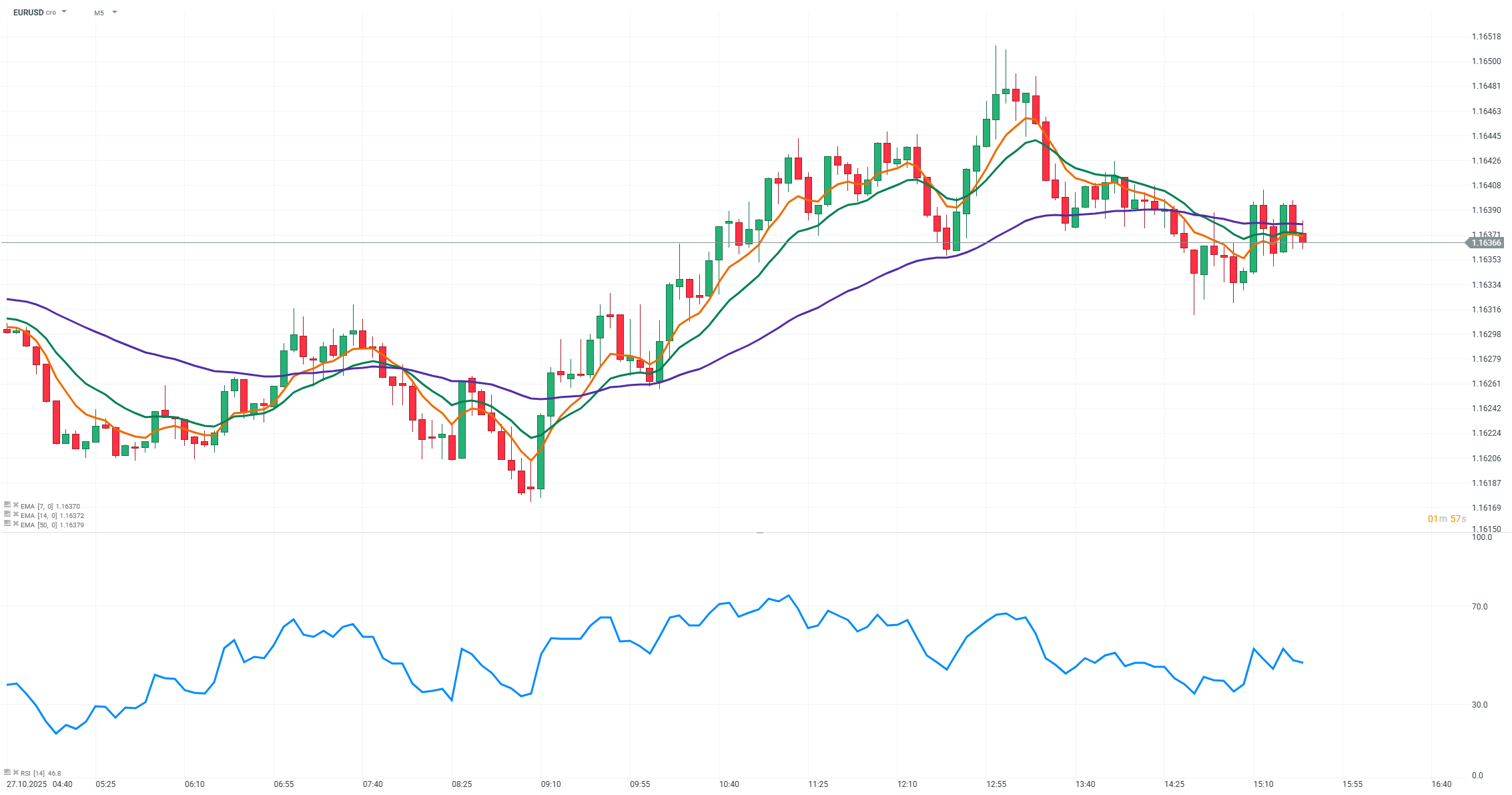Click the 12:55 time axis label
Screen dimensions: 1512x795
click(x=996, y=784)
